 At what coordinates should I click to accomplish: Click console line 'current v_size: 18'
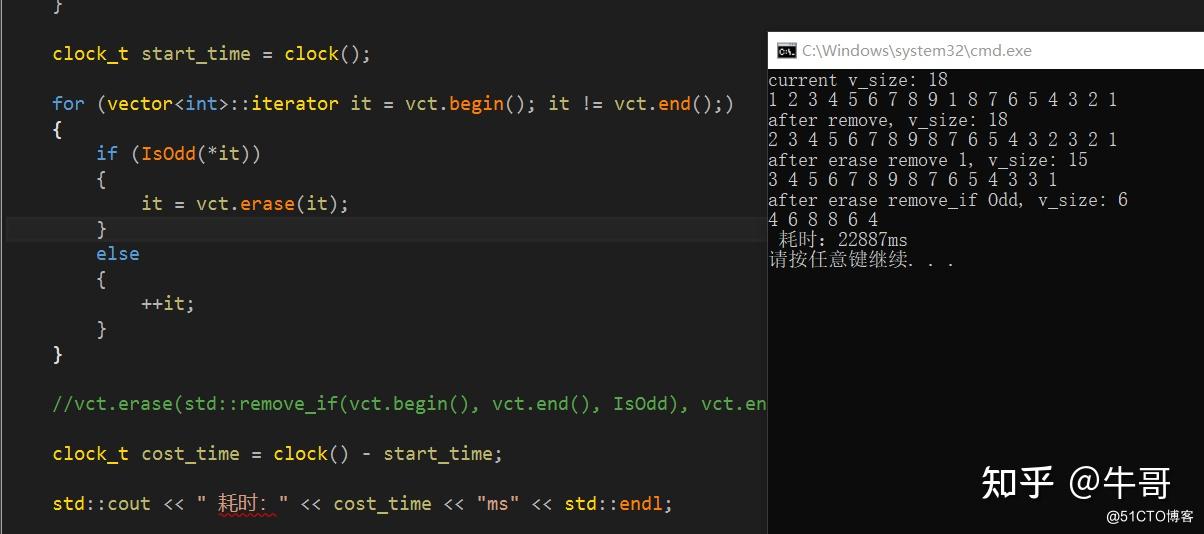[x=858, y=80]
